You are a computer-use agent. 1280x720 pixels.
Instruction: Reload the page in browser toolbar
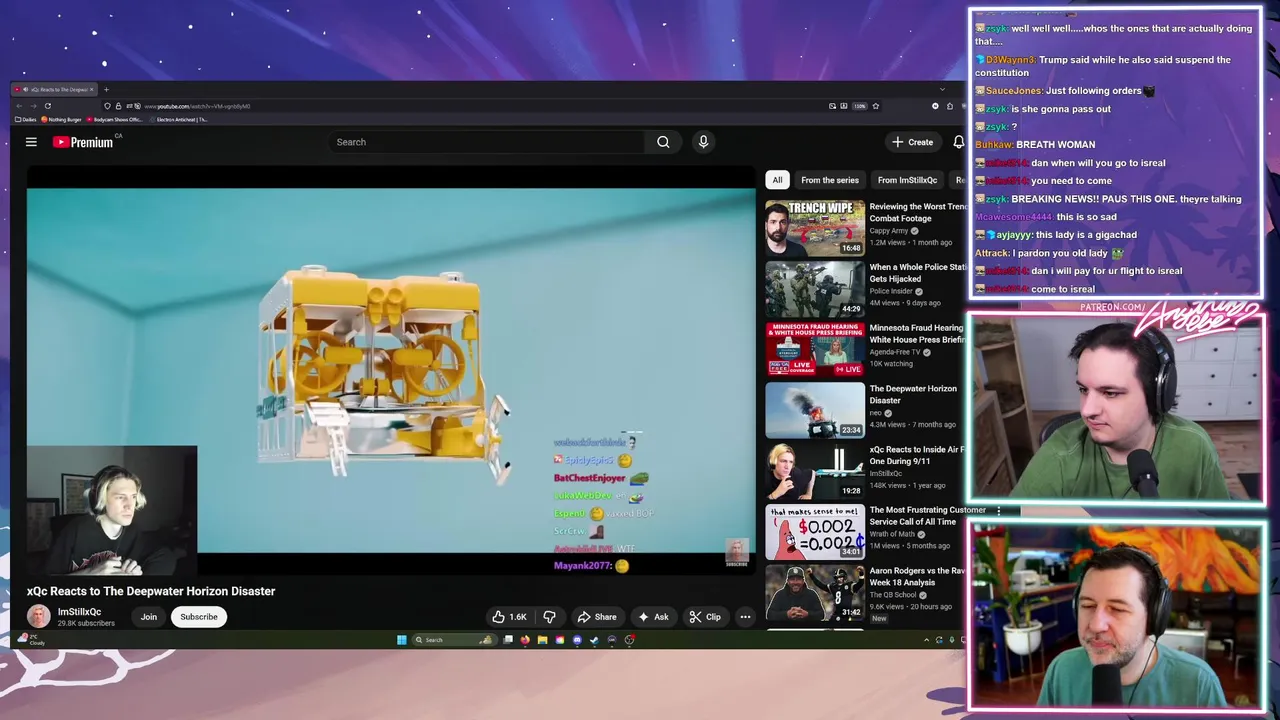coord(48,106)
